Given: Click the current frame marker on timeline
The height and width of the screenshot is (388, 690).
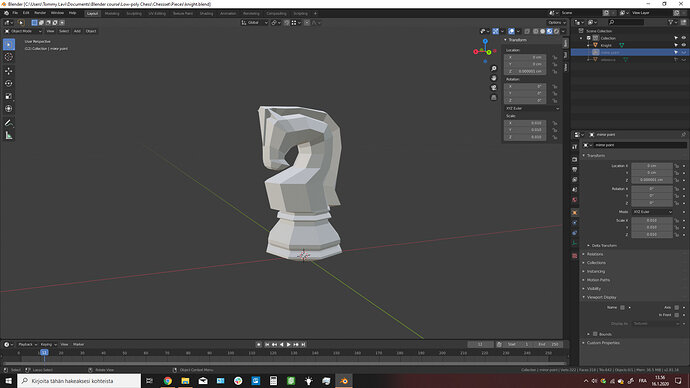Looking at the screenshot, I should click(x=44, y=352).
